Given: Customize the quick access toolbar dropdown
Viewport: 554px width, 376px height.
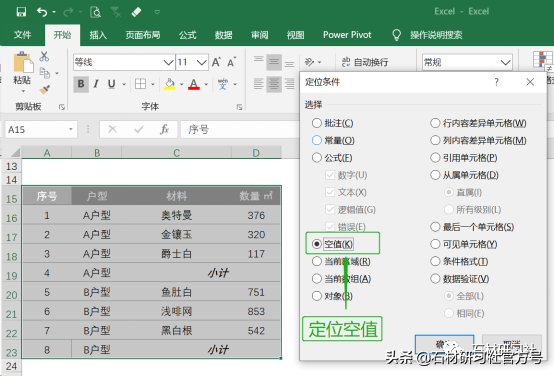Looking at the screenshot, I should pos(157,12).
